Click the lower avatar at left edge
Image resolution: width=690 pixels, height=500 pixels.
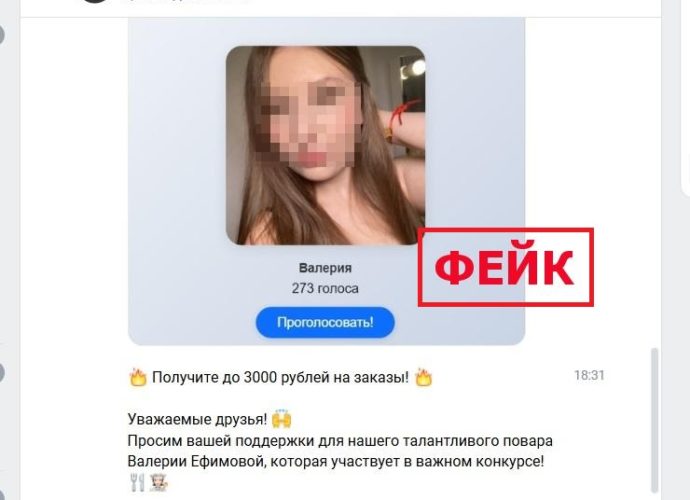(1, 372)
